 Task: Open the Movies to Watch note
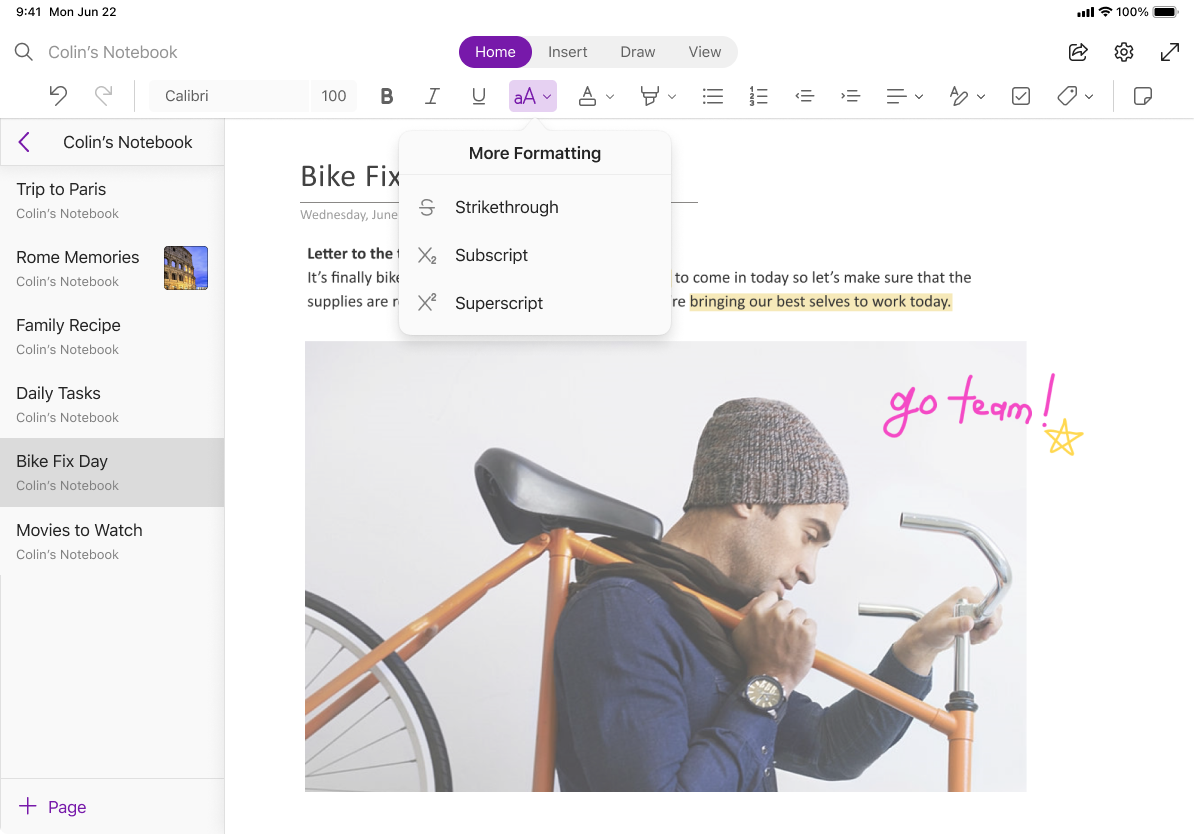tap(79, 530)
